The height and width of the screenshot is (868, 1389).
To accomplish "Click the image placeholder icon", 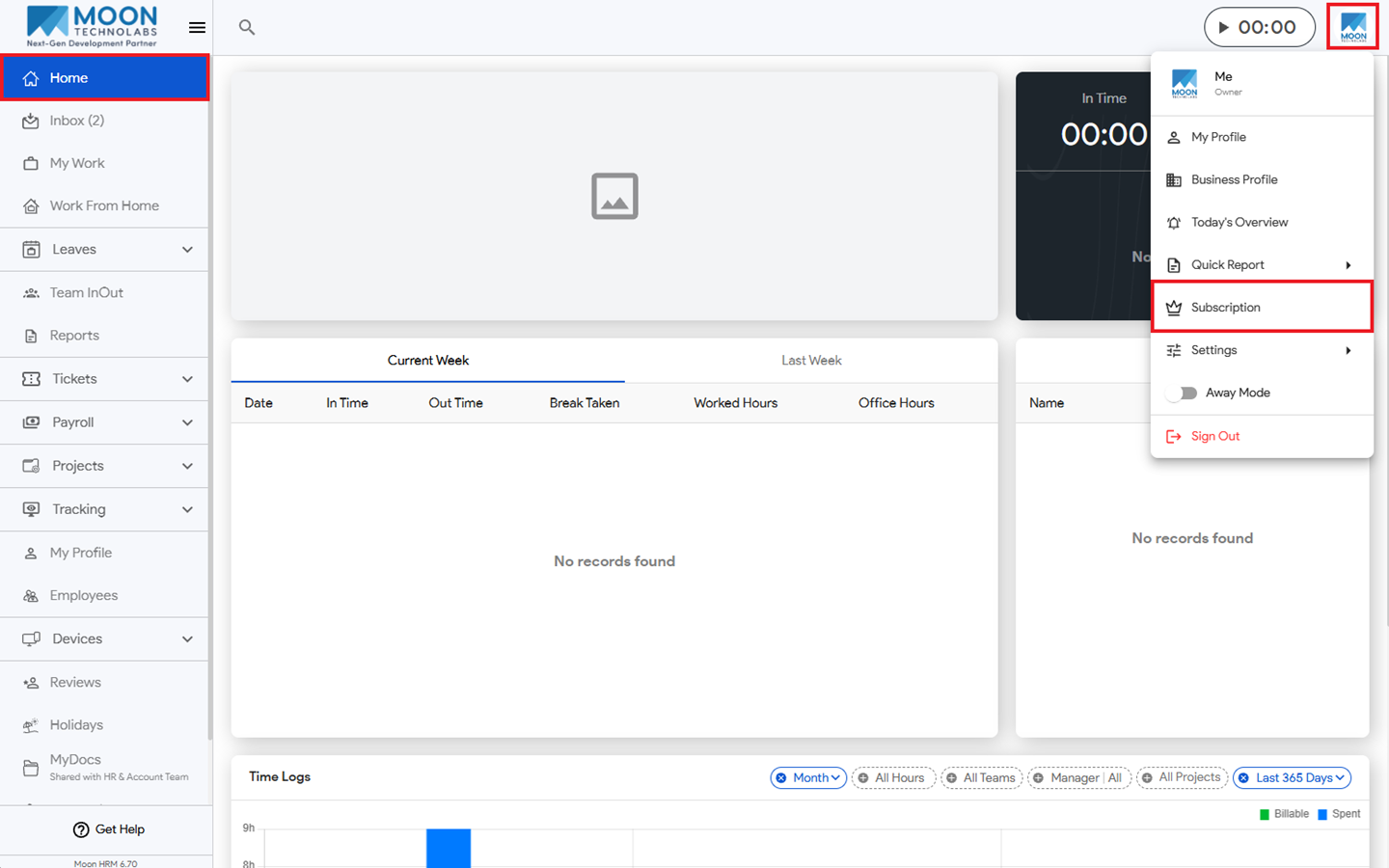I will click(x=614, y=196).
